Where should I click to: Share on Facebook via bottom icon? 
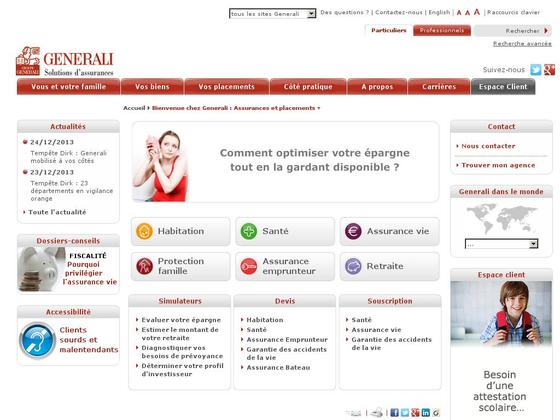point(394,412)
